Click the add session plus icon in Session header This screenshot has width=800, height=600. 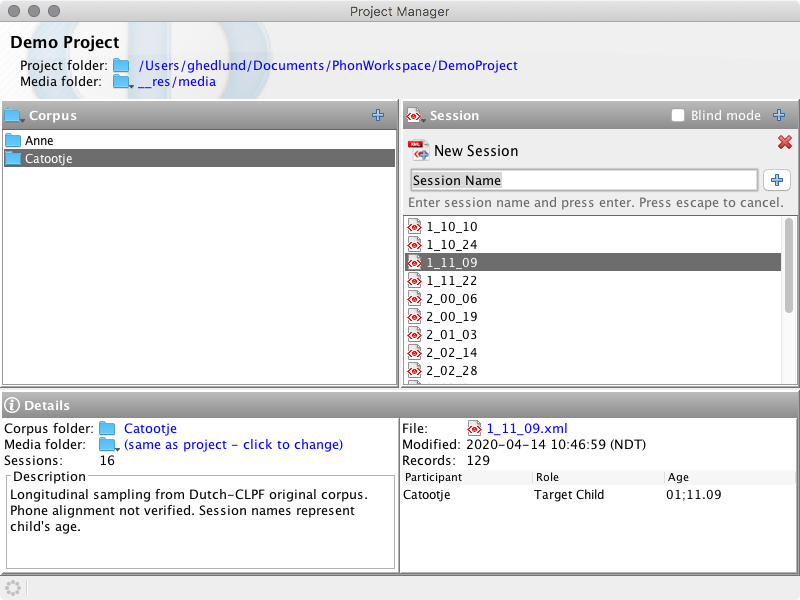click(x=779, y=116)
